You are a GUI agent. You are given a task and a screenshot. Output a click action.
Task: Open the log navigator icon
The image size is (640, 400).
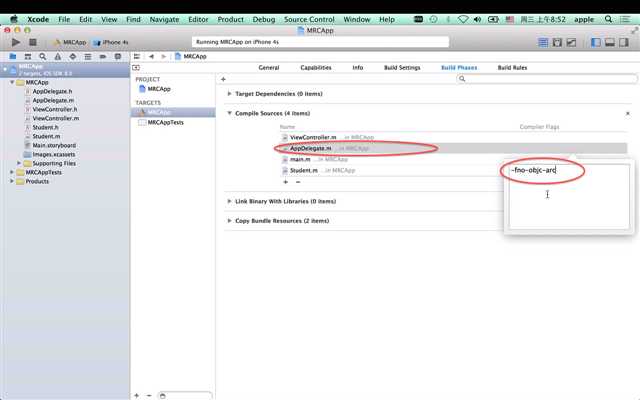pos(118,56)
